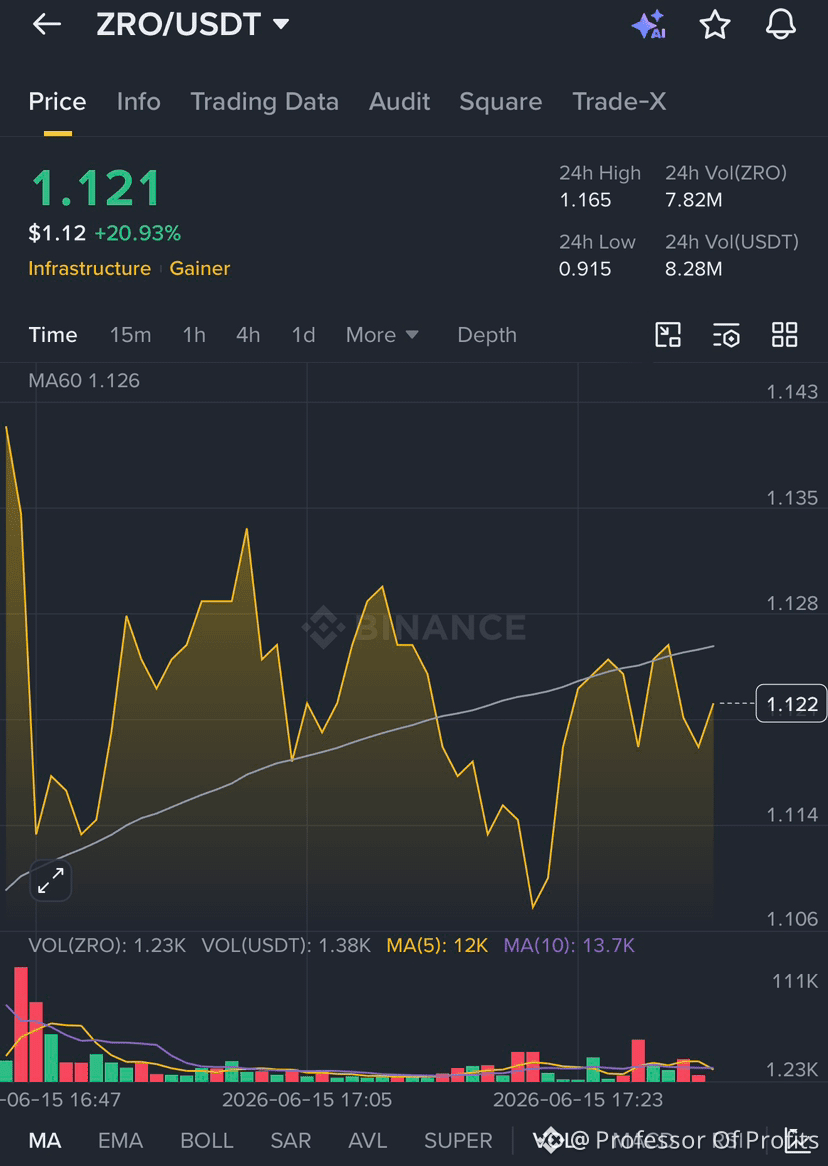Enable the EMA indicator
The image size is (828, 1166).
(x=120, y=1141)
